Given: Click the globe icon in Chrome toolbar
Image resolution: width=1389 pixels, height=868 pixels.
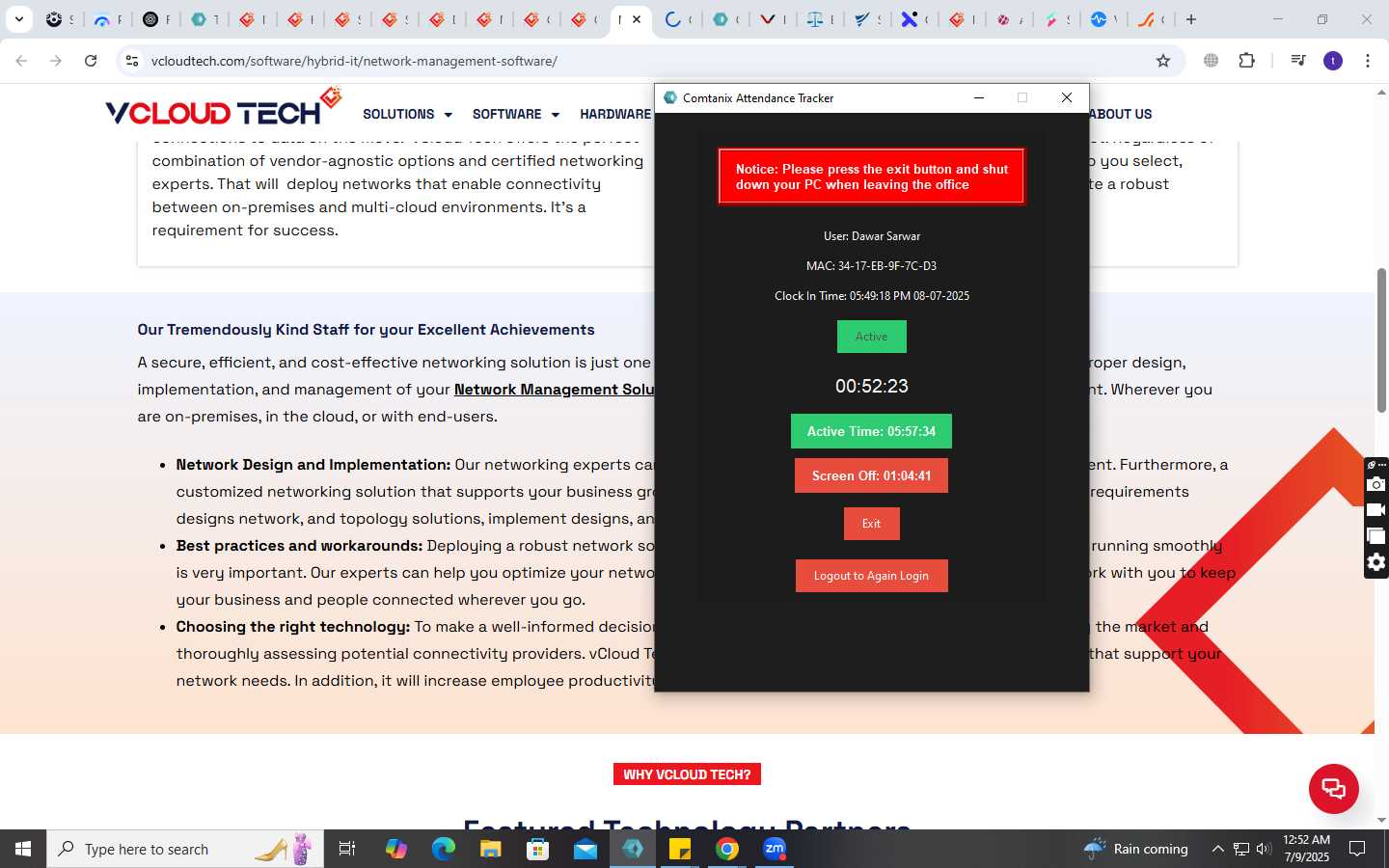Looking at the screenshot, I should tap(1212, 61).
